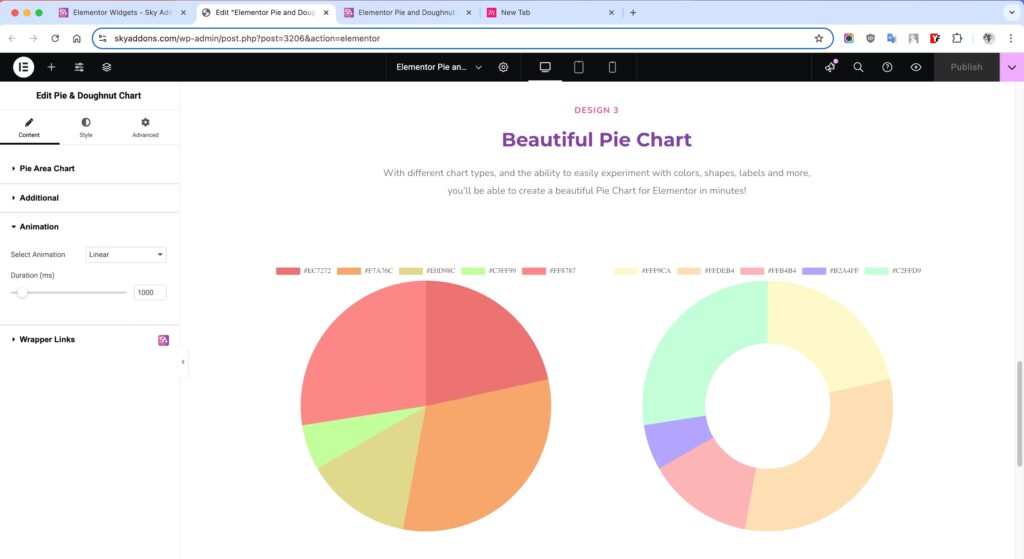
Task: Switch to the Content tab
Action: click(x=29, y=127)
